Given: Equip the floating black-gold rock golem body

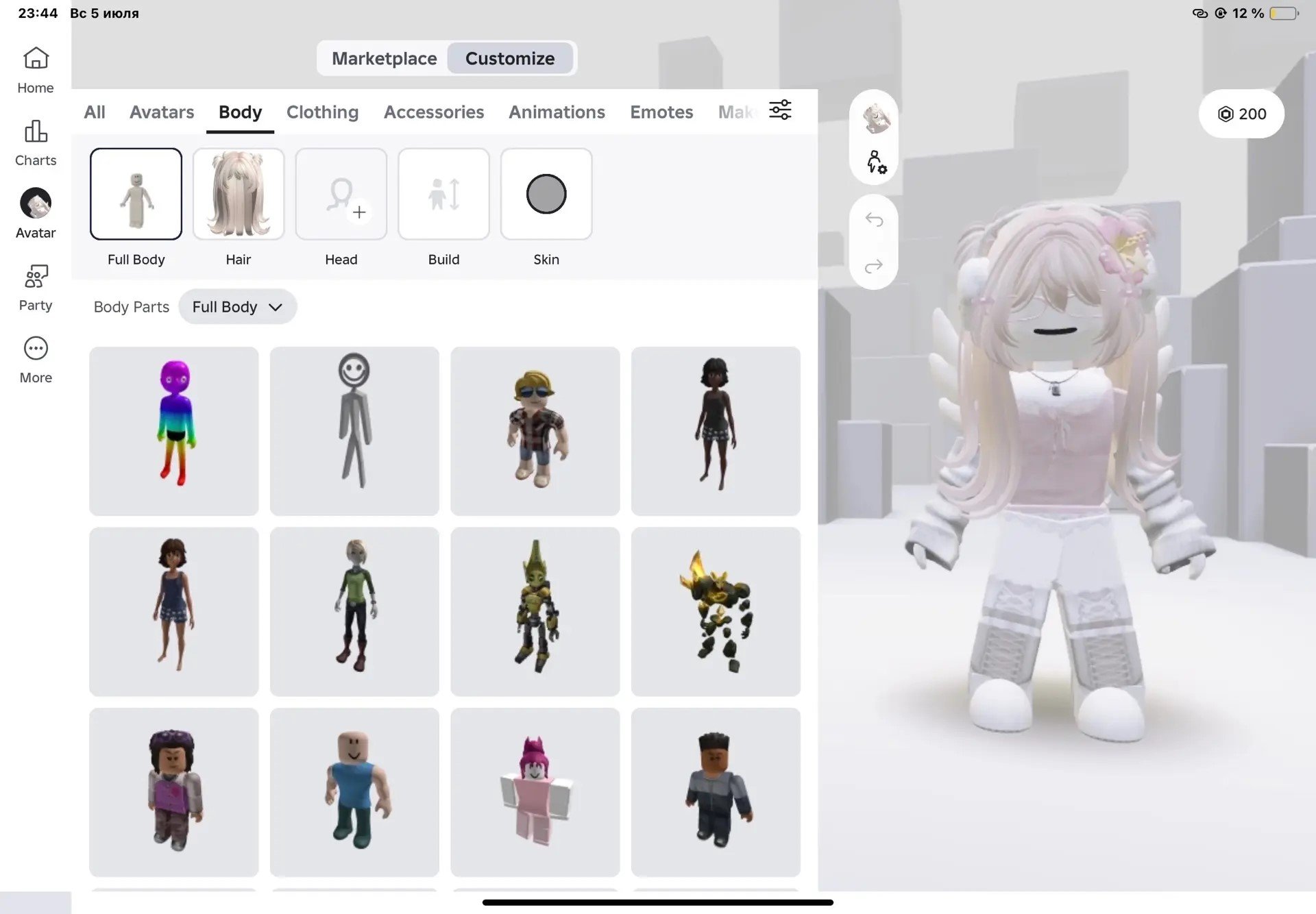Looking at the screenshot, I should (716, 612).
